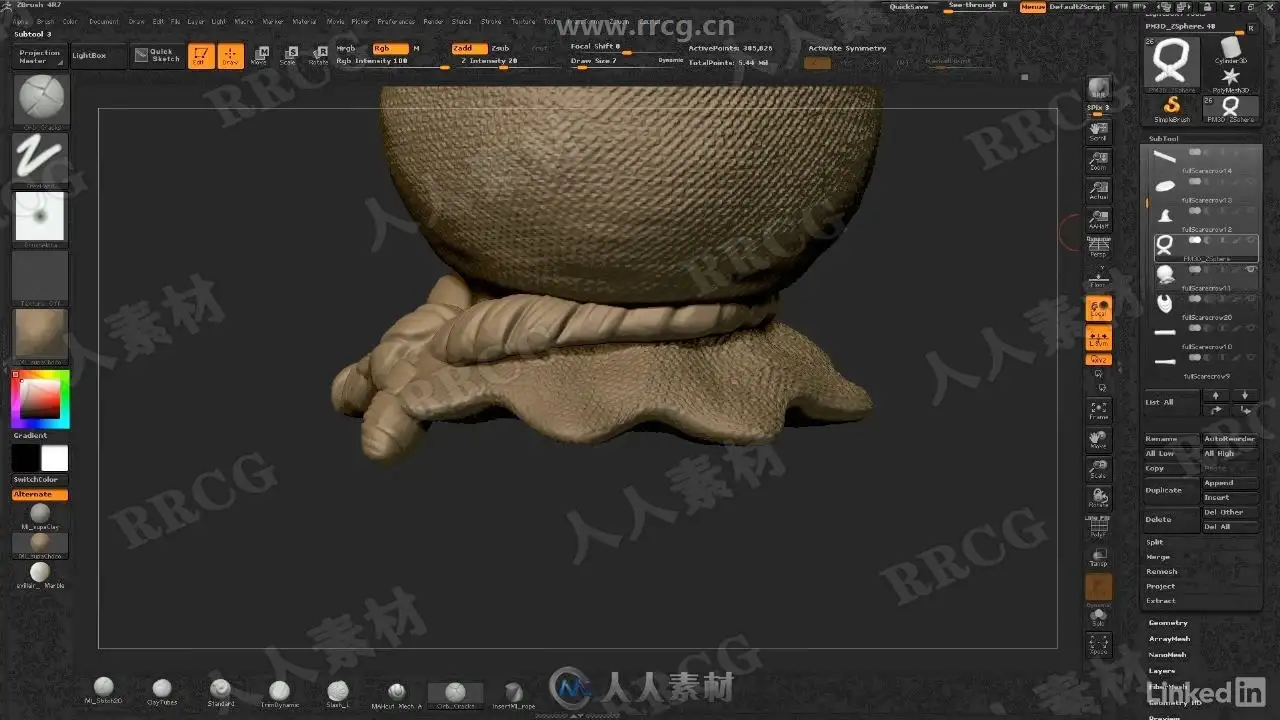
Task: Open the Stroke menu
Action: (491, 21)
